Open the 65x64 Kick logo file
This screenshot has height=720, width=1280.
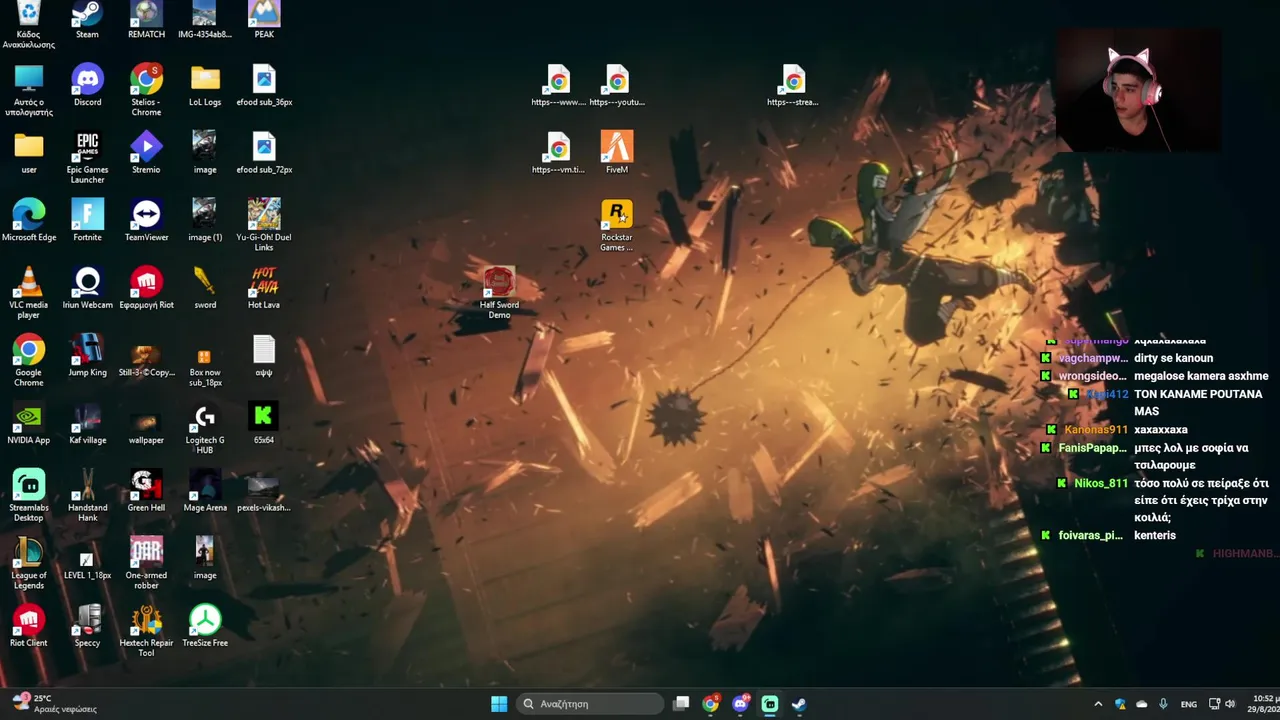264,423
